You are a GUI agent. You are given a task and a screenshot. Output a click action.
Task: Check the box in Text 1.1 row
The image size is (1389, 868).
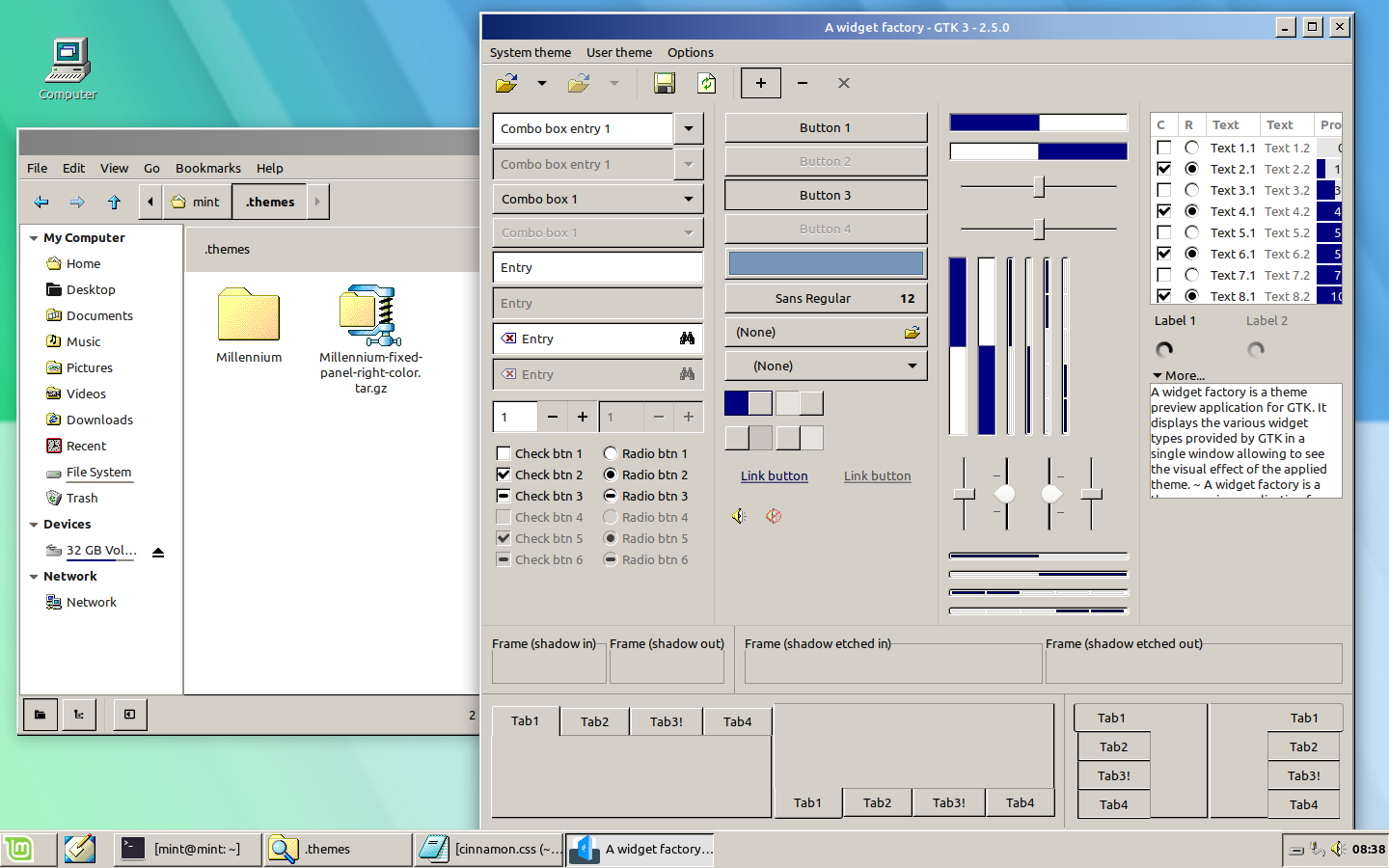1164,148
